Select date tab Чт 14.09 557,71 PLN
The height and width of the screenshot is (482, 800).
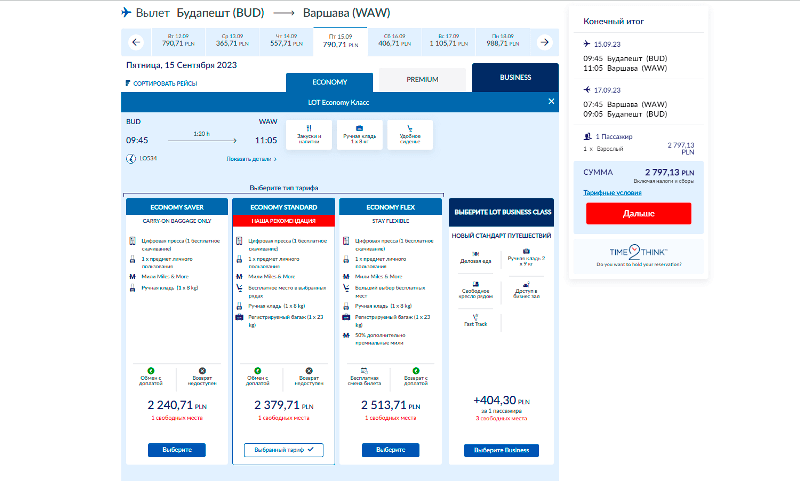pos(286,41)
